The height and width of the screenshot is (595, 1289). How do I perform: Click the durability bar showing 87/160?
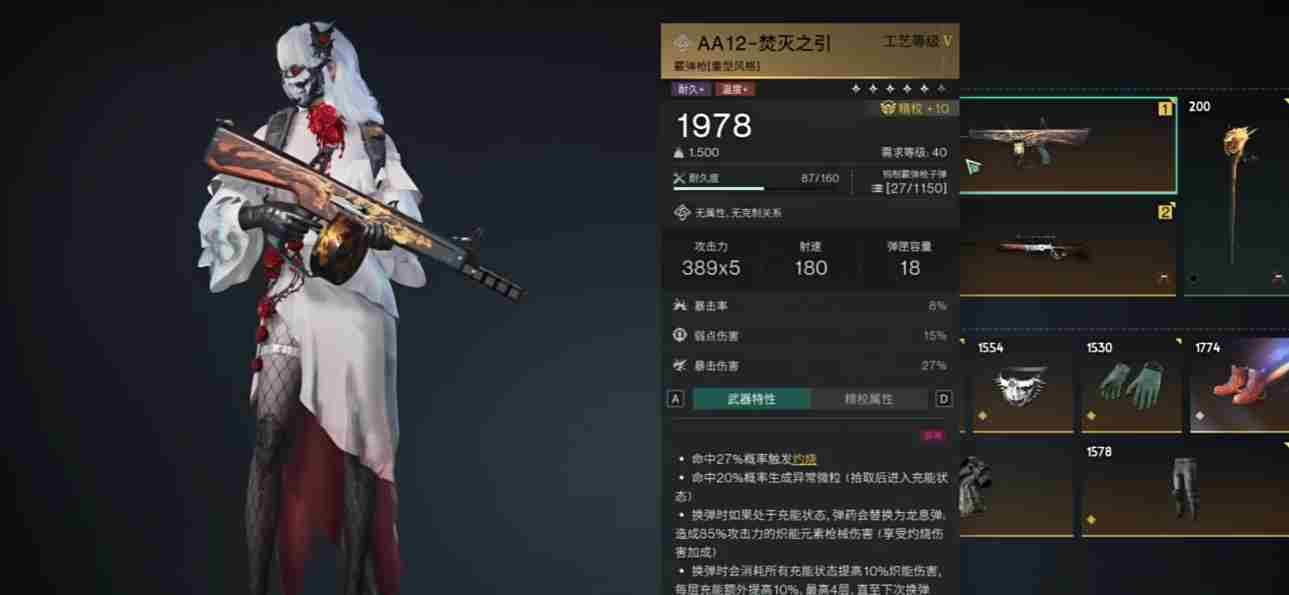(719, 187)
